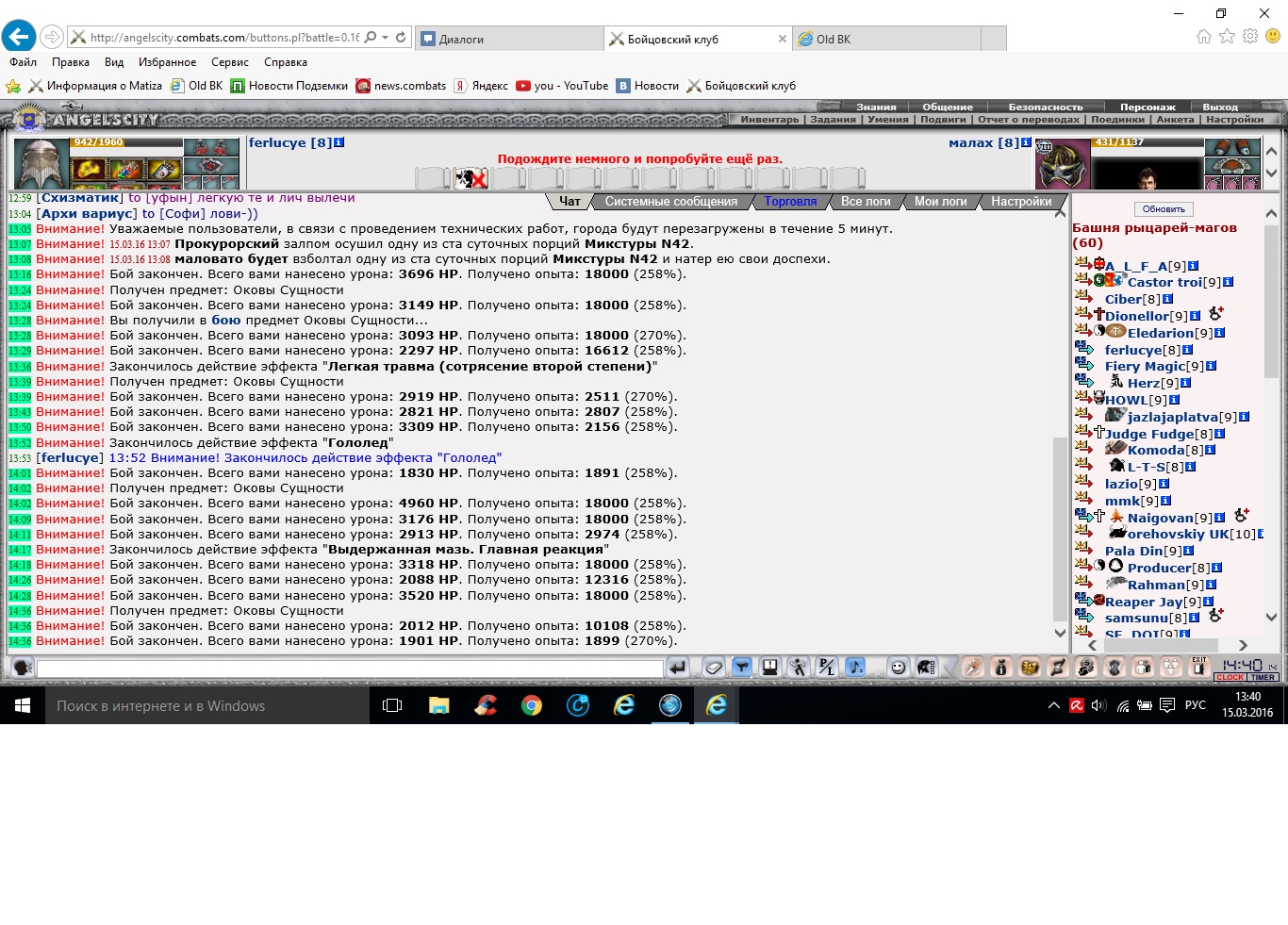The image size is (1288, 925).
Task: Click the running figure icon in chat toolbar
Action: click(799, 668)
